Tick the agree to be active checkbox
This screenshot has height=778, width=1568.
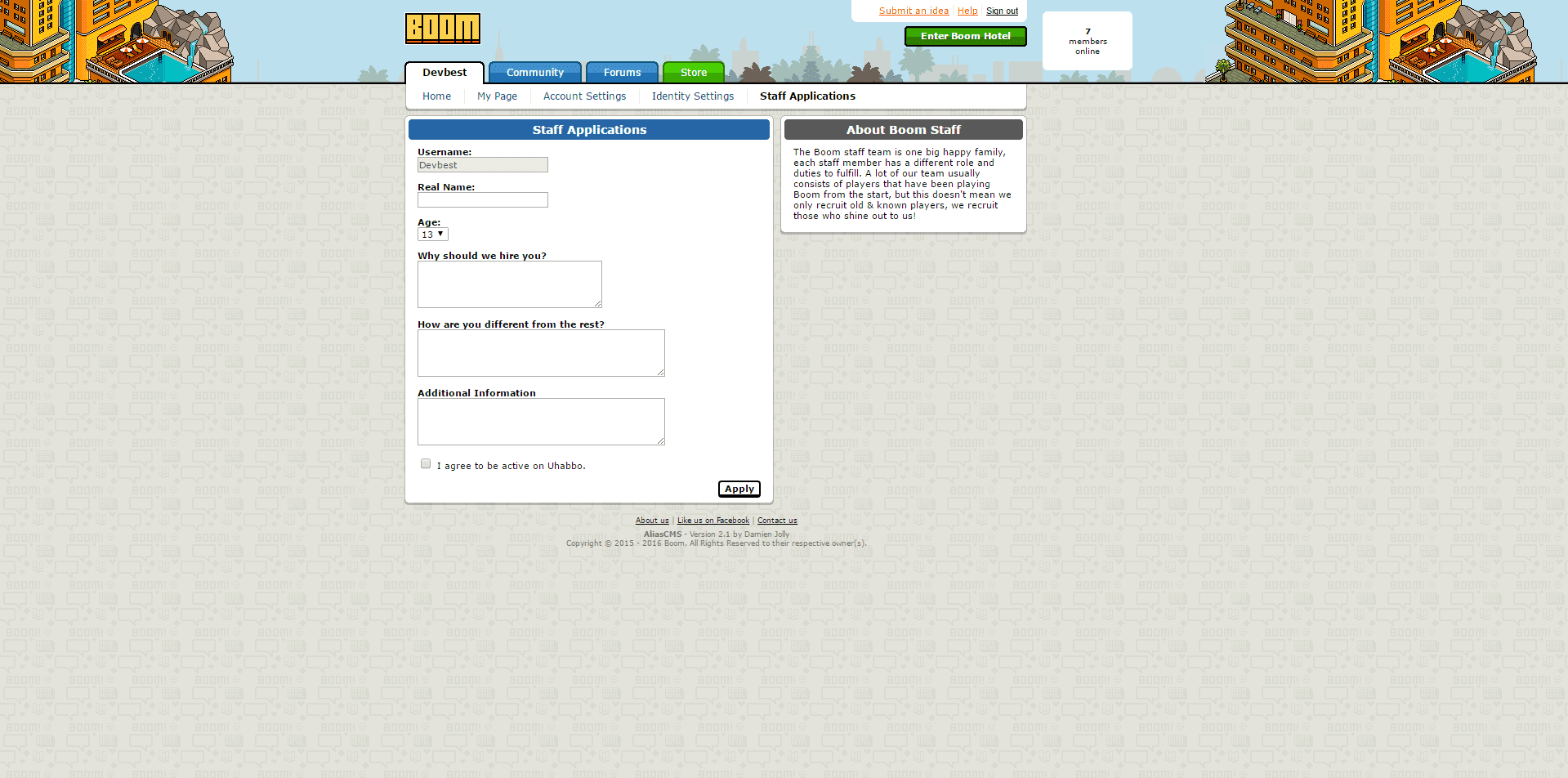[426, 464]
